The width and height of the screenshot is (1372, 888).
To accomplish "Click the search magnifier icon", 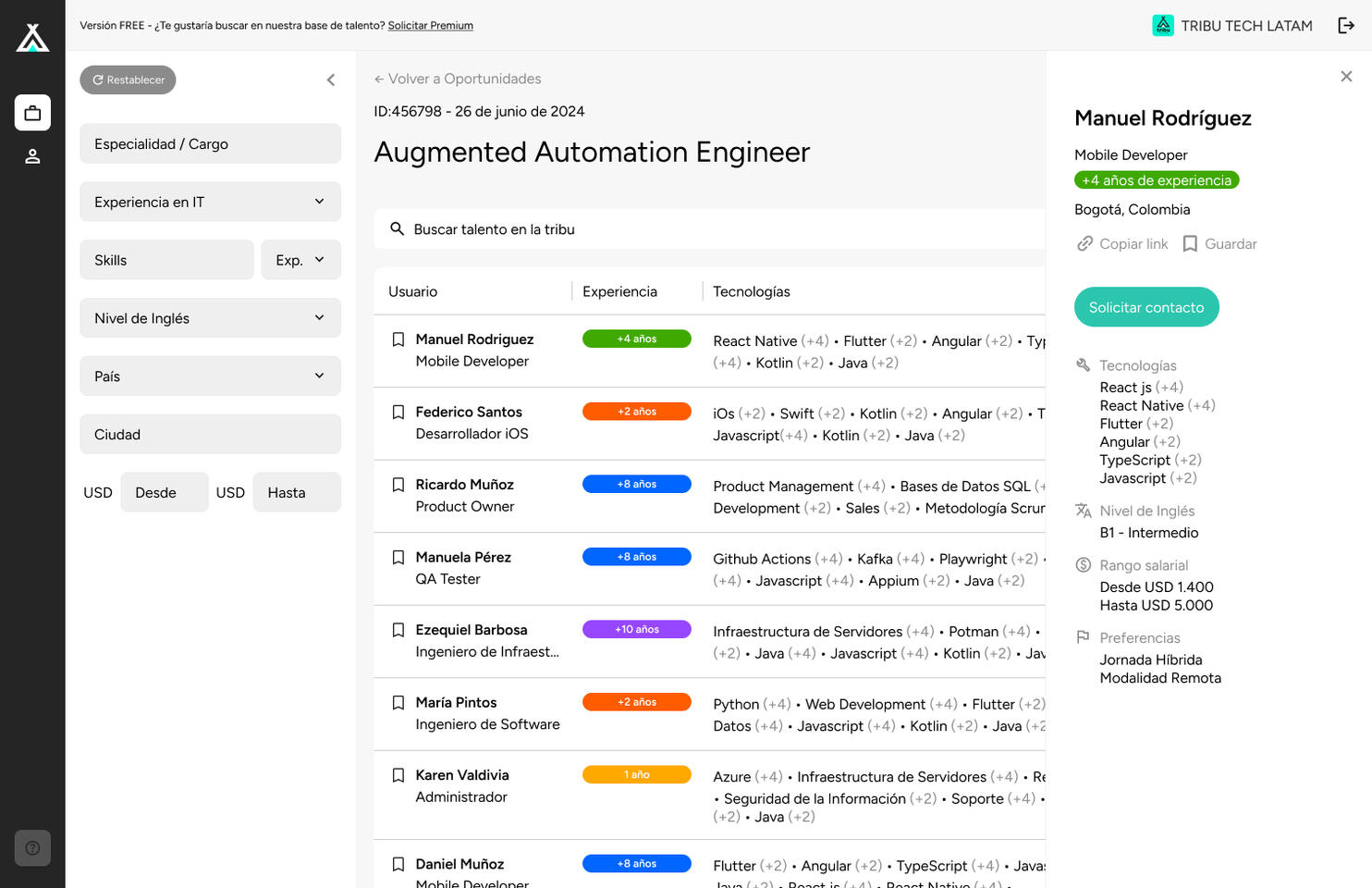I will coord(398,229).
